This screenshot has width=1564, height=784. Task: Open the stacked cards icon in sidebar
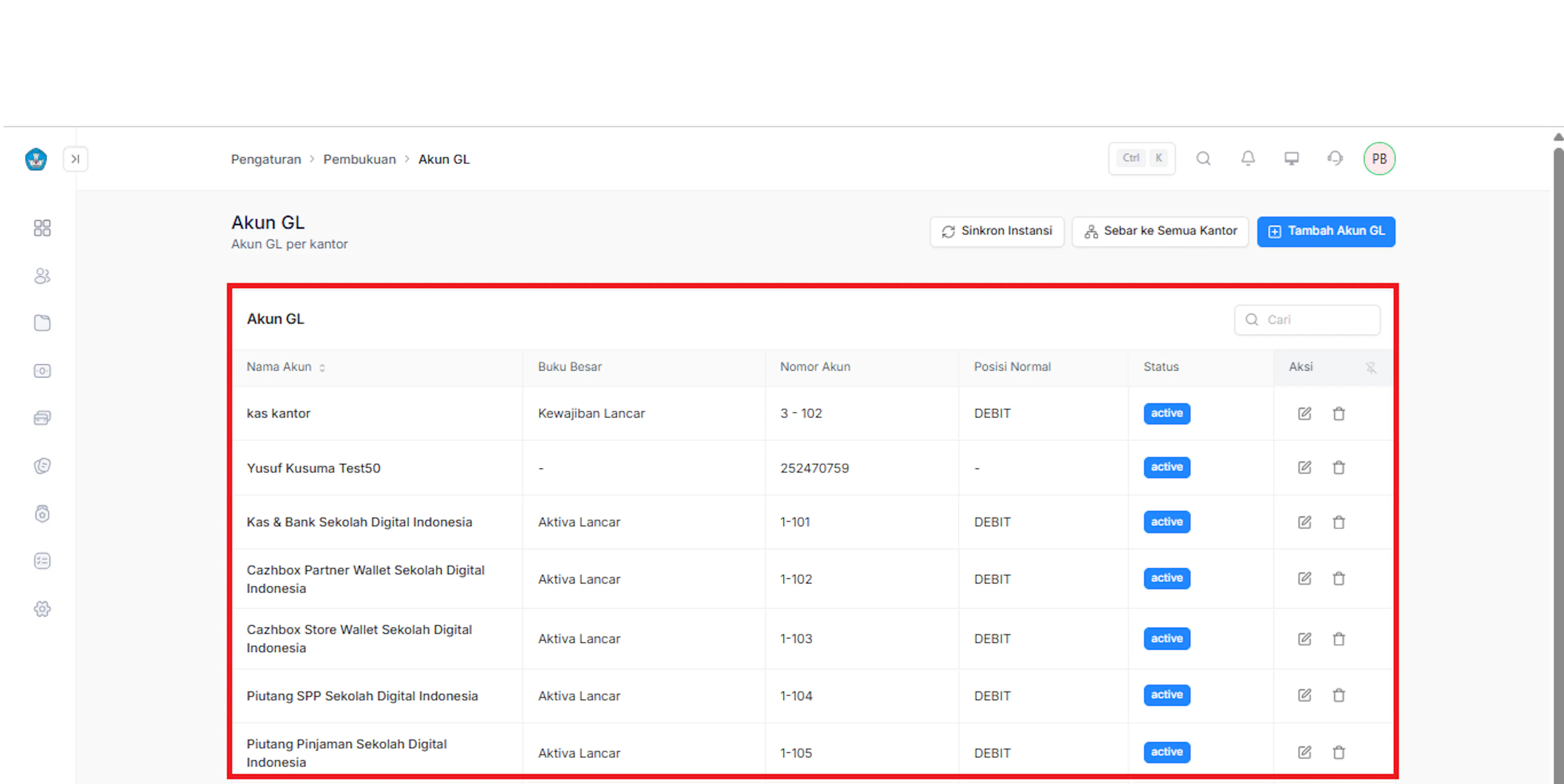[x=42, y=418]
